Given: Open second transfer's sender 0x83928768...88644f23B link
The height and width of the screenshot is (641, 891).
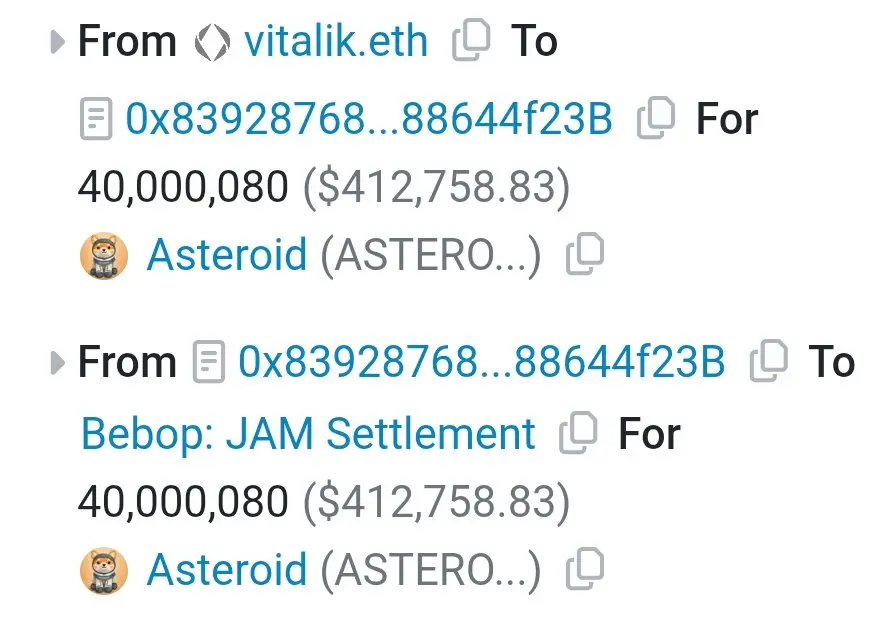Looking at the screenshot, I should 481,361.
